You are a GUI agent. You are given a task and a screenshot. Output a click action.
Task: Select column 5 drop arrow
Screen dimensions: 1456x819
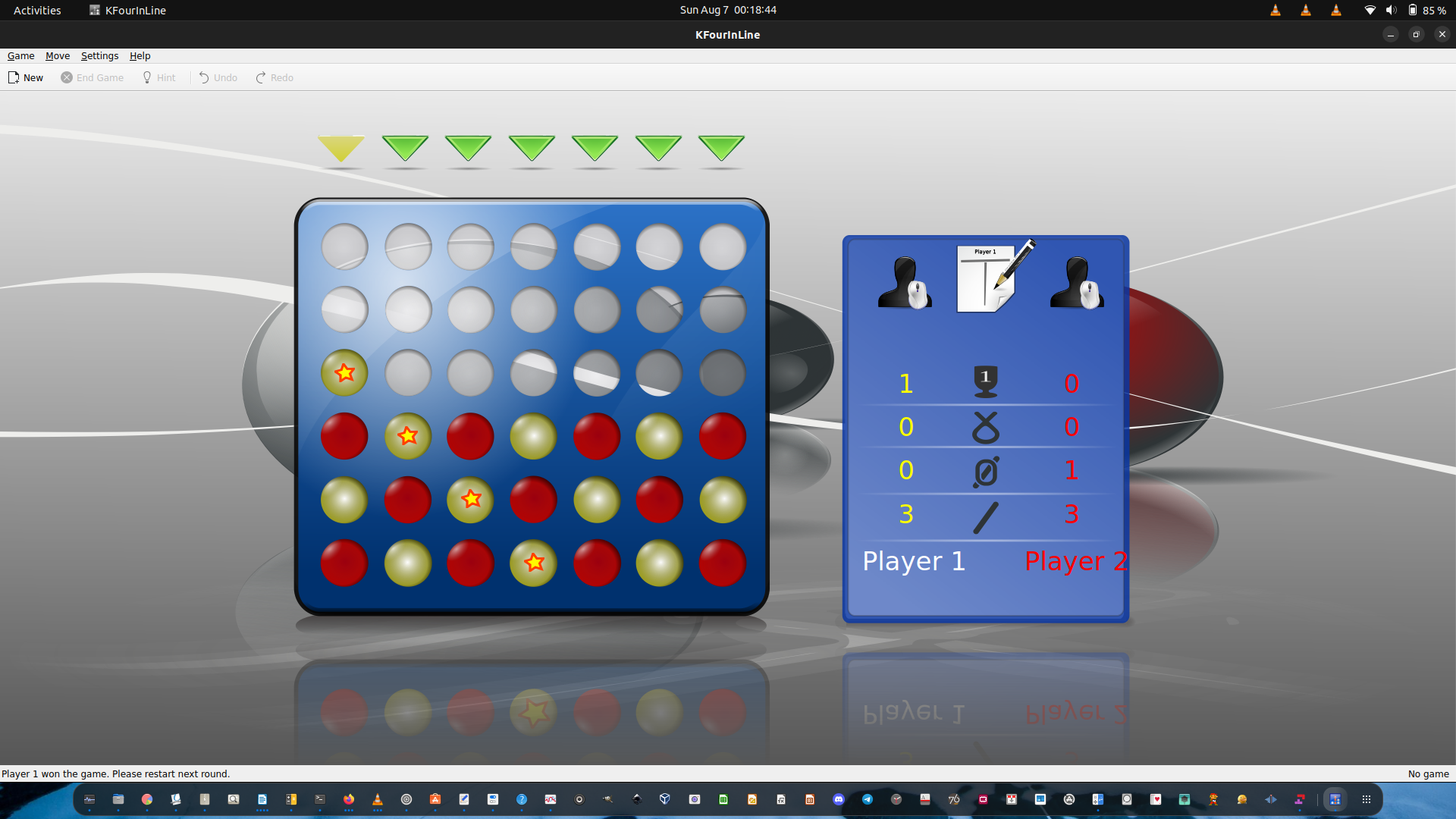click(595, 146)
